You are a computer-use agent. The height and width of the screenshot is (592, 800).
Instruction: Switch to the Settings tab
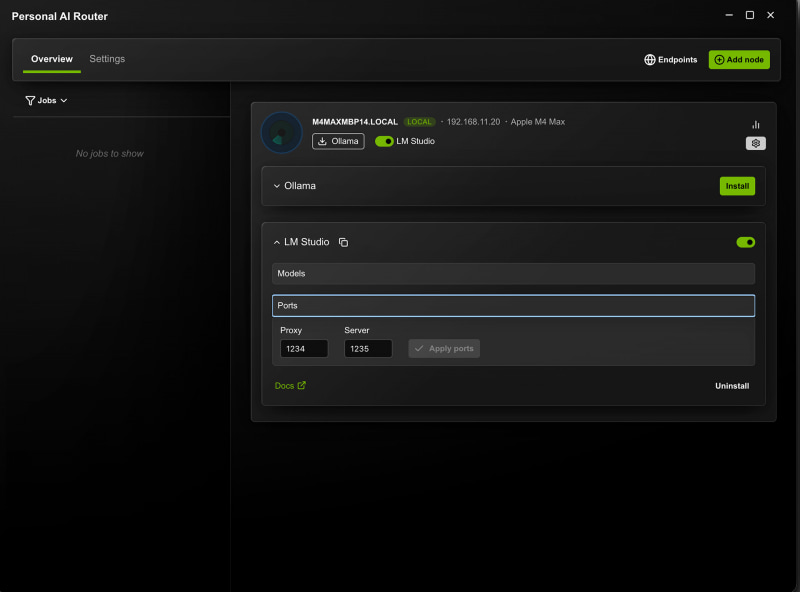coord(107,59)
